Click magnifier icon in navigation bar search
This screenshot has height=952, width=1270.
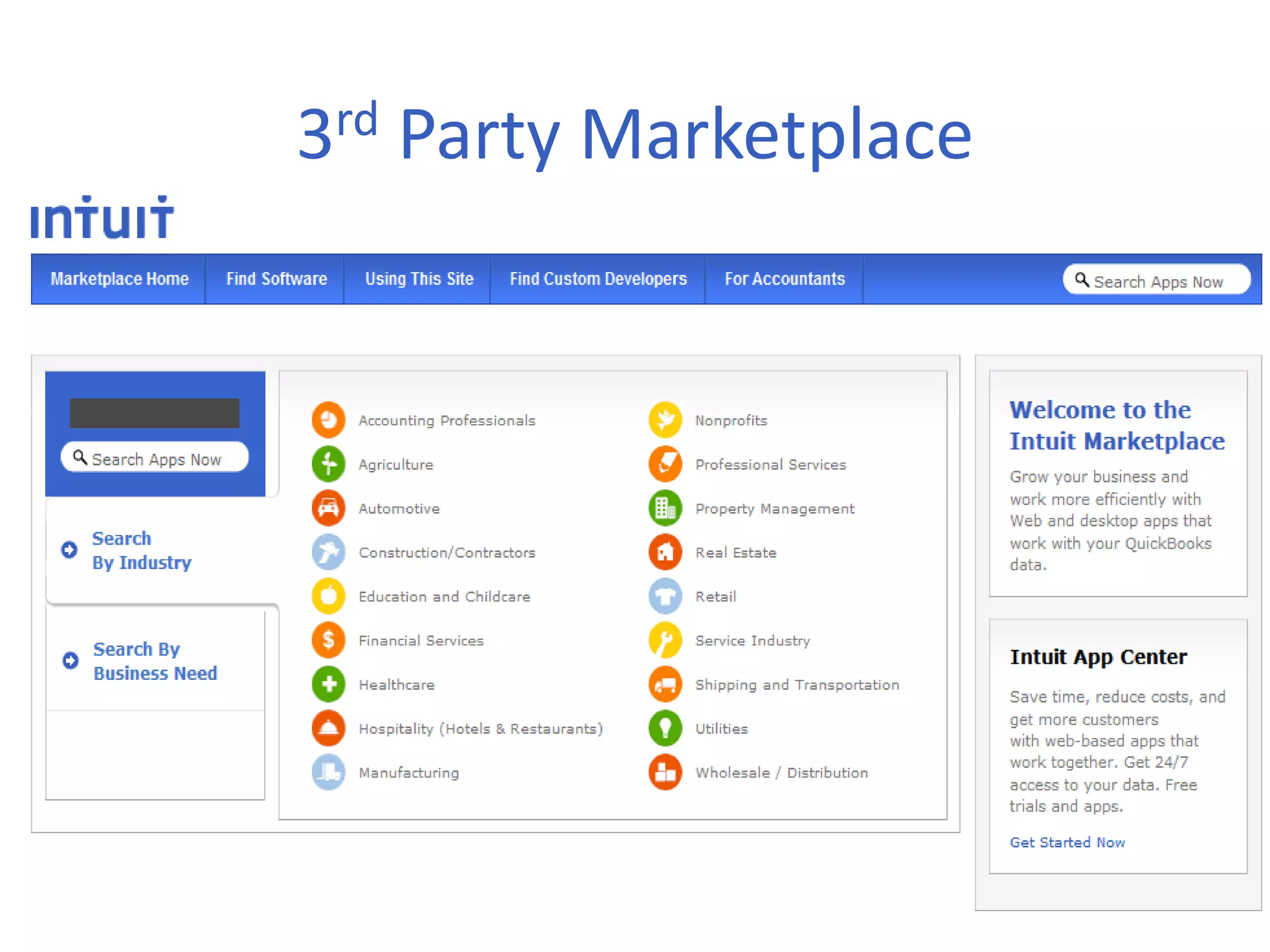[1082, 280]
